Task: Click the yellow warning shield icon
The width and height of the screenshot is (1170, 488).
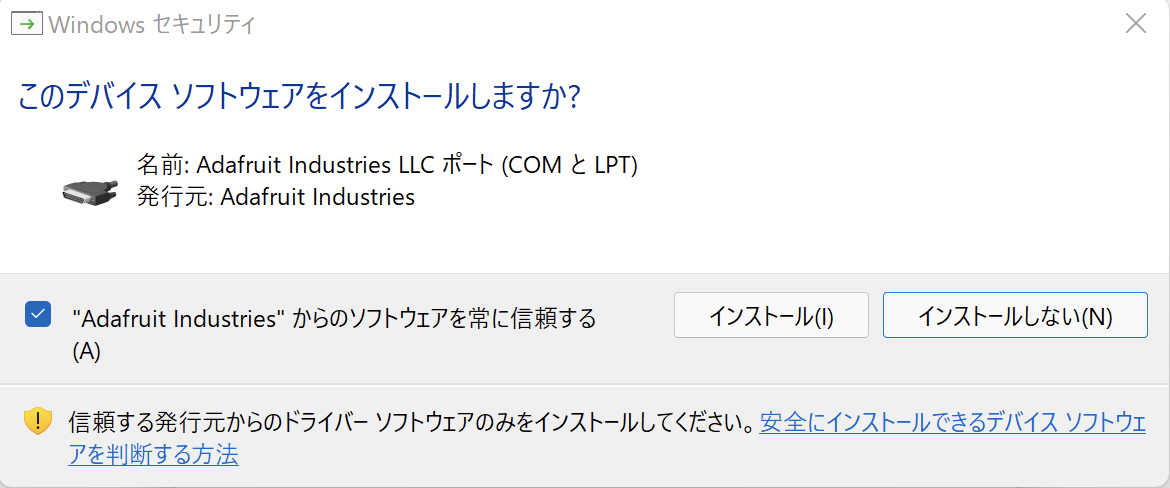Action: point(38,421)
